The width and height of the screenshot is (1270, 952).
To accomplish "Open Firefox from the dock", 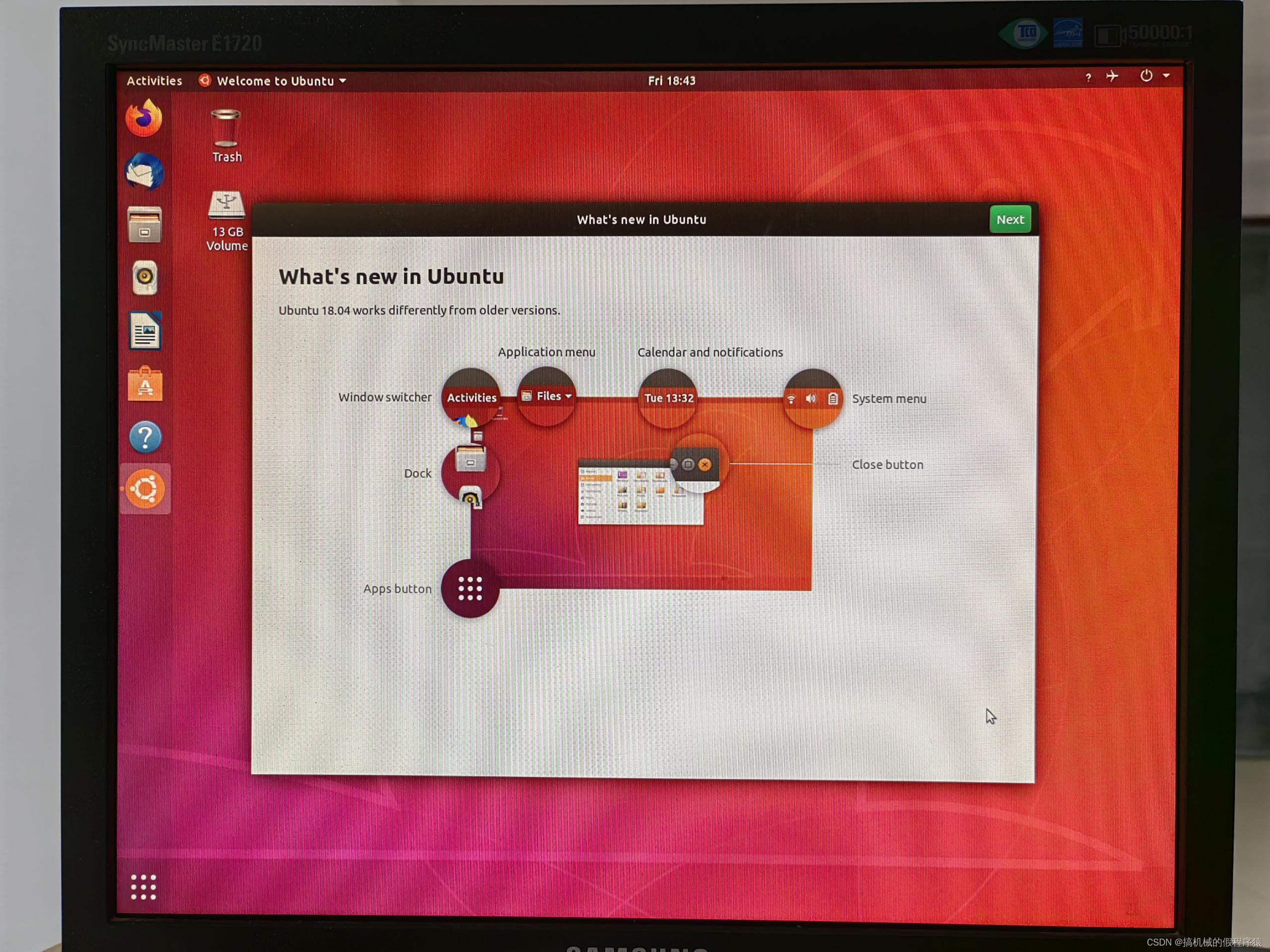I will [143, 118].
